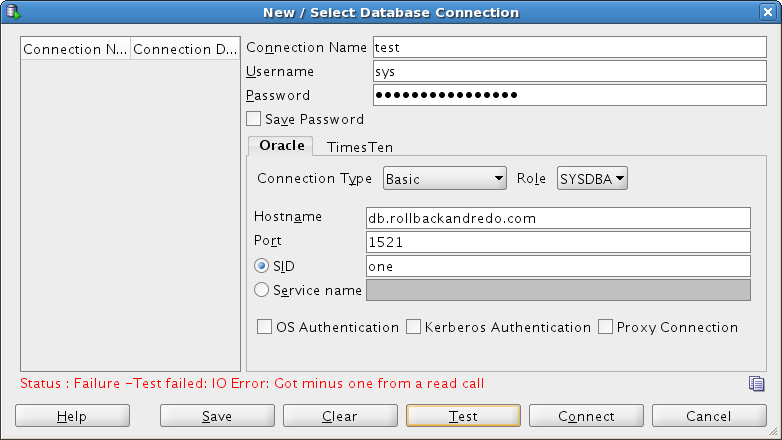This screenshot has height=440, width=782.
Task: Select the Oracle tab
Action: pos(281,145)
